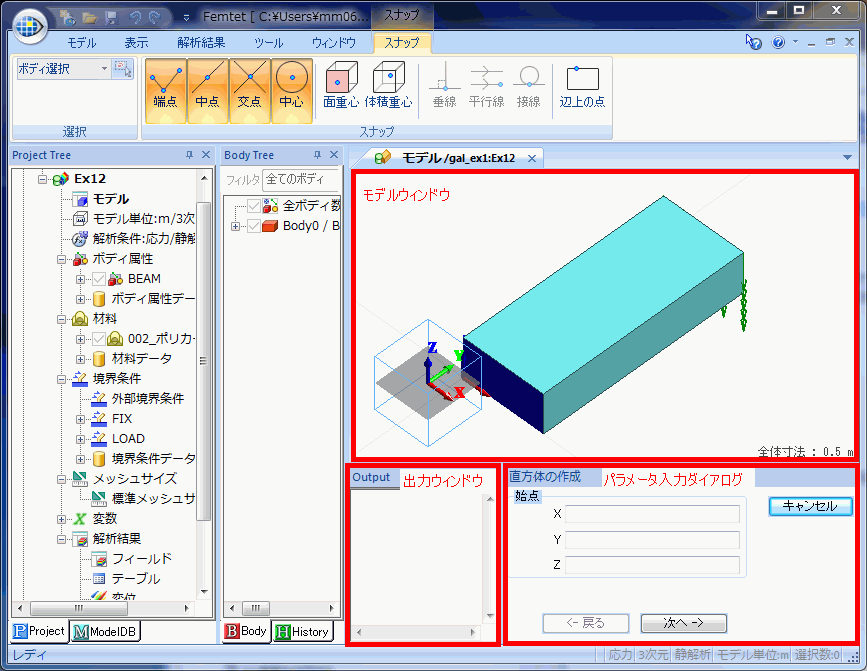Select the 面重心 face centroid snap
The image size is (867, 671).
(x=341, y=85)
